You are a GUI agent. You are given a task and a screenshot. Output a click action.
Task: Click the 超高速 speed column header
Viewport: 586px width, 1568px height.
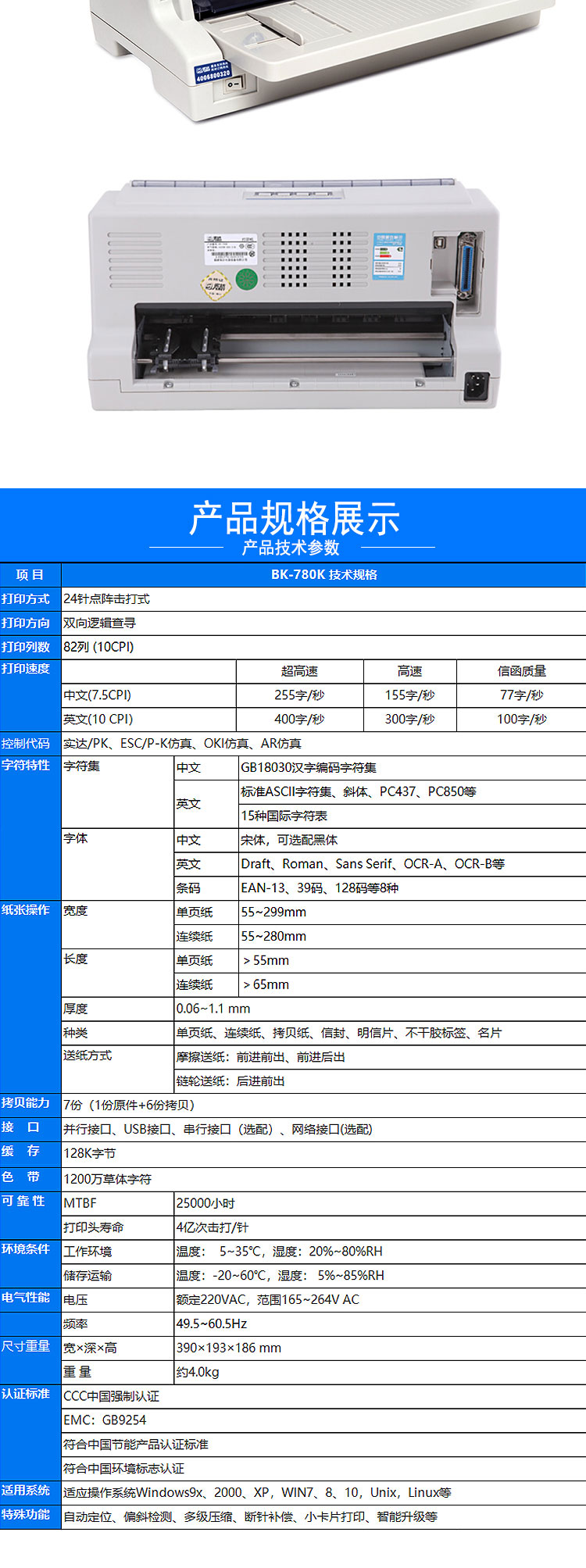299,671
